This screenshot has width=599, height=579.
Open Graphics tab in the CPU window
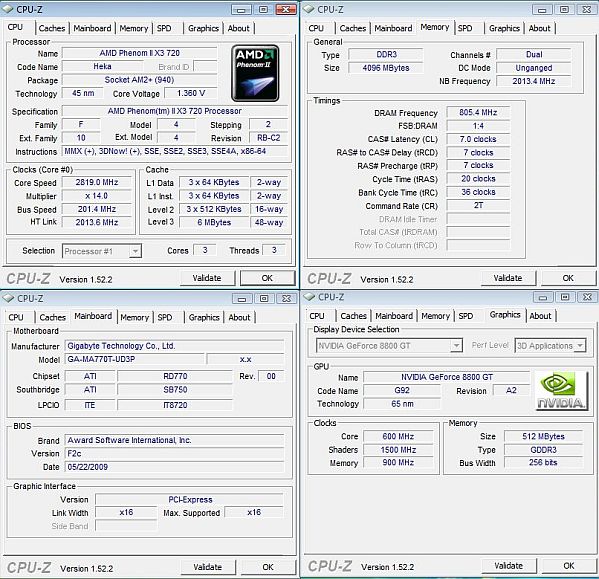(203, 28)
